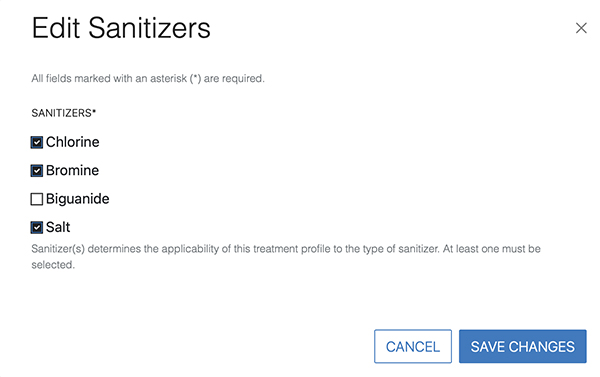600x377 pixels.
Task: Click the parenthesized asterisk in required notice
Action: [x=196, y=79]
